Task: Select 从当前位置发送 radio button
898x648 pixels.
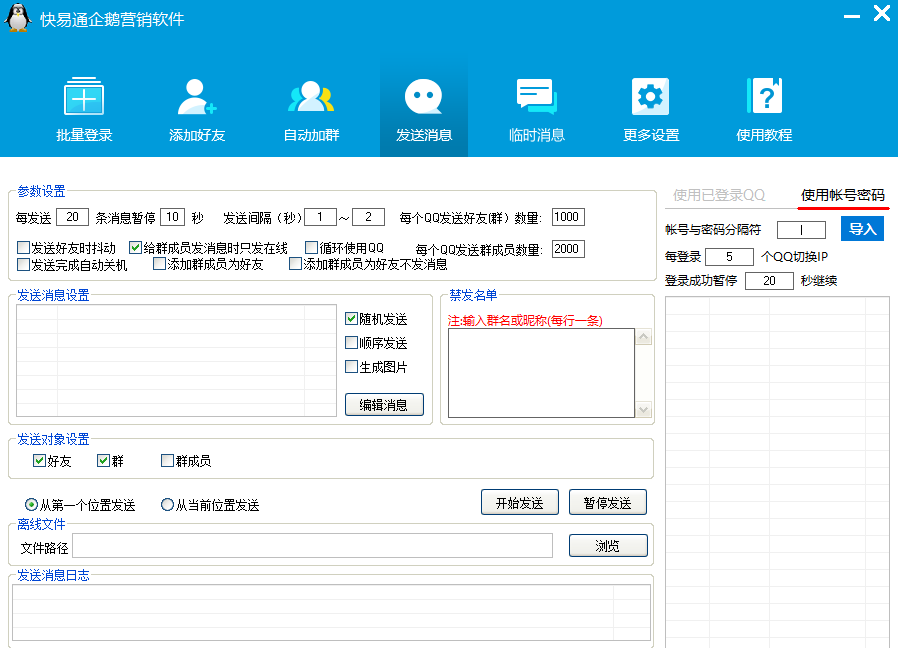Action: tap(167, 505)
